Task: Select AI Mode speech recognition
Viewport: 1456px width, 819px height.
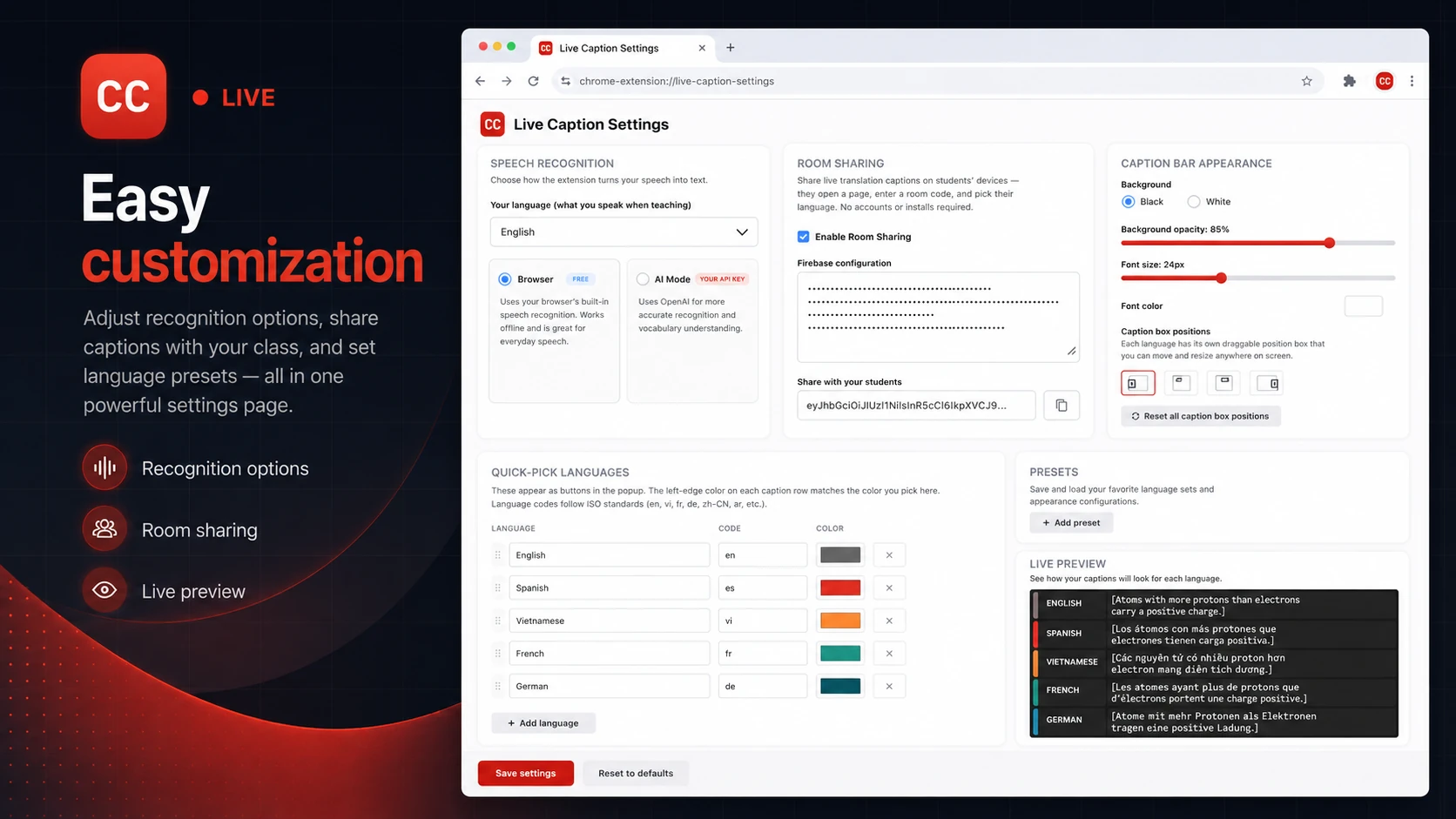Action: (643, 279)
